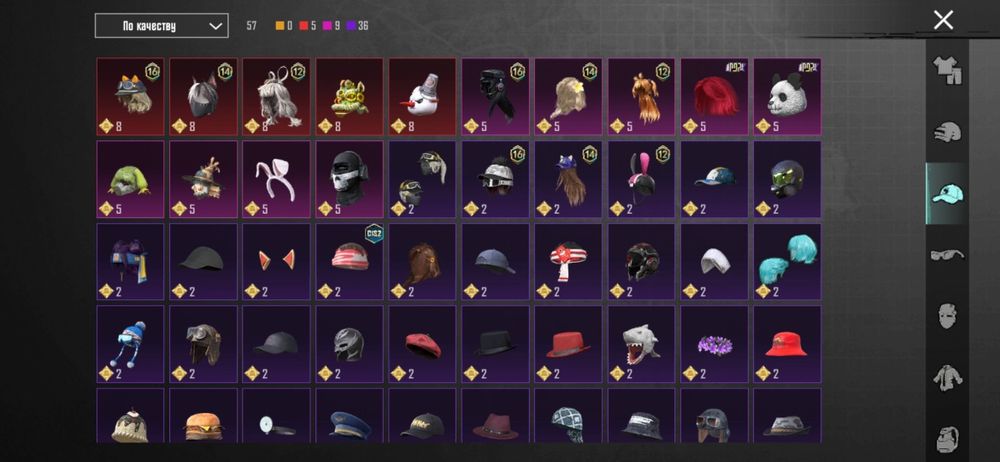Viewport: 1000px width, 462px height.
Task: Select the cyan cap hats category tab
Action: pos(947,193)
